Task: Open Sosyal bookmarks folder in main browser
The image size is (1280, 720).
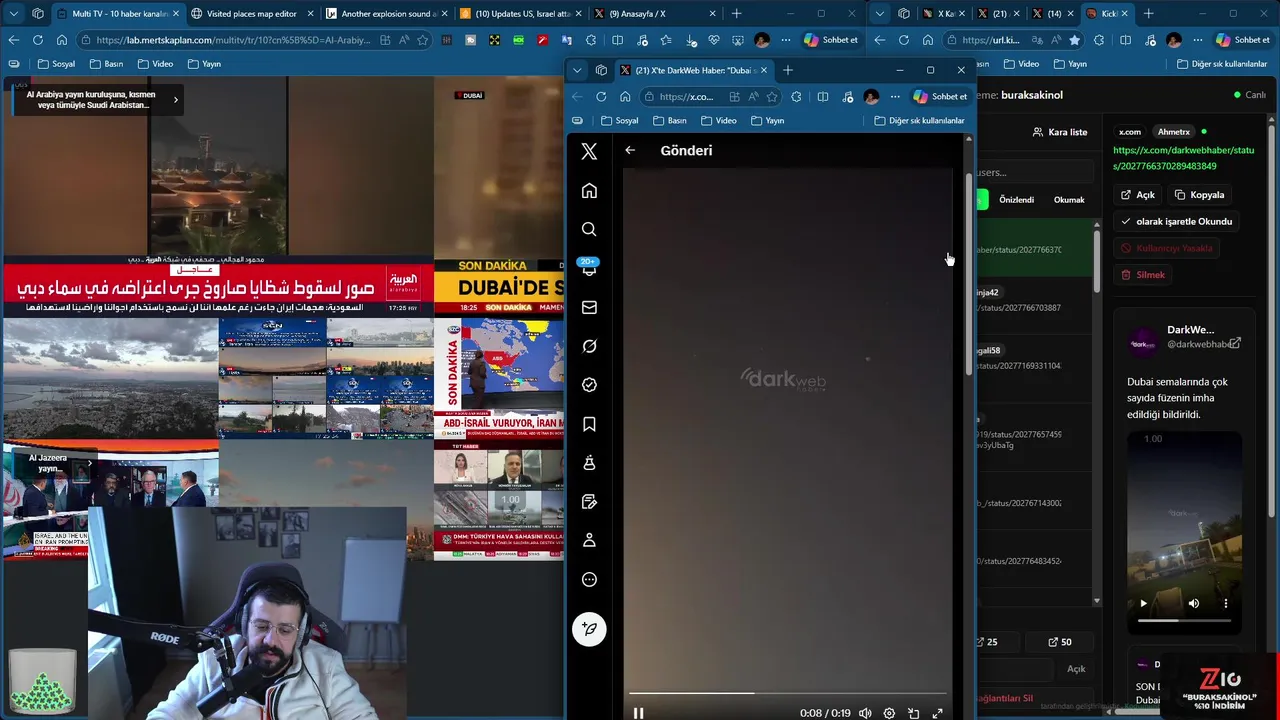Action: tap(56, 64)
